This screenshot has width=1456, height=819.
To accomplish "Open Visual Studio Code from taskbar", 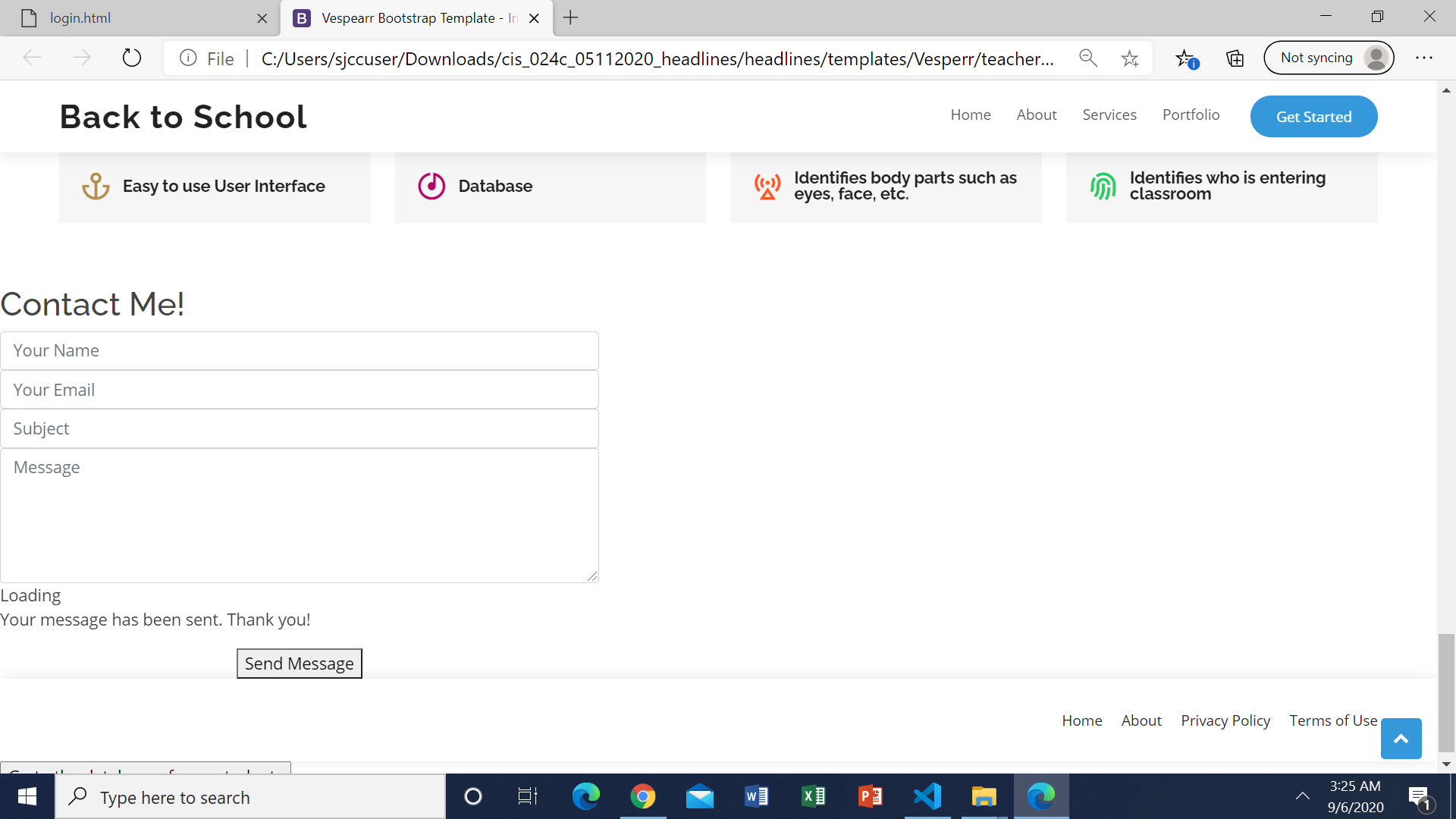I will [x=927, y=796].
